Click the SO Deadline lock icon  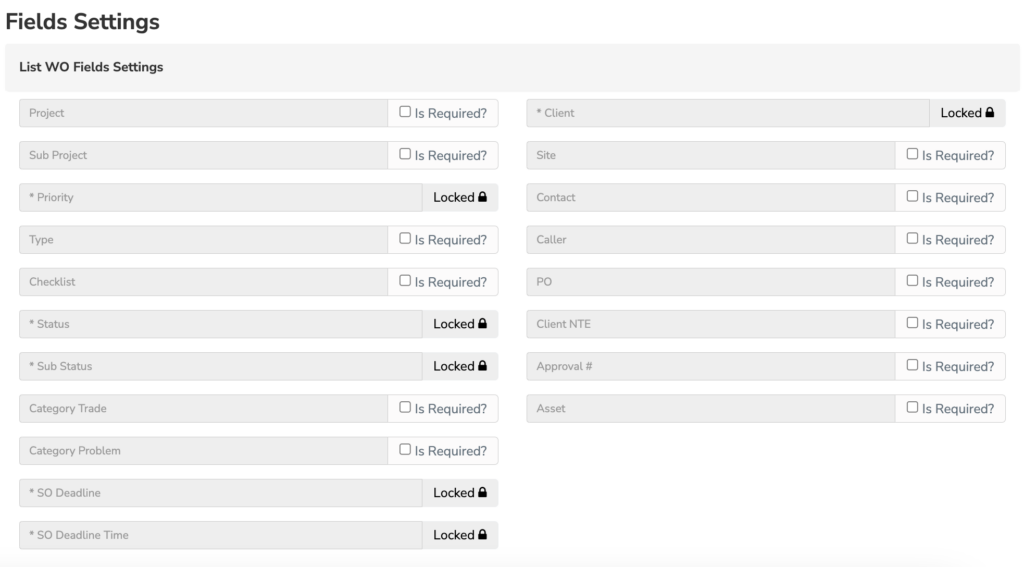tap(482, 493)
